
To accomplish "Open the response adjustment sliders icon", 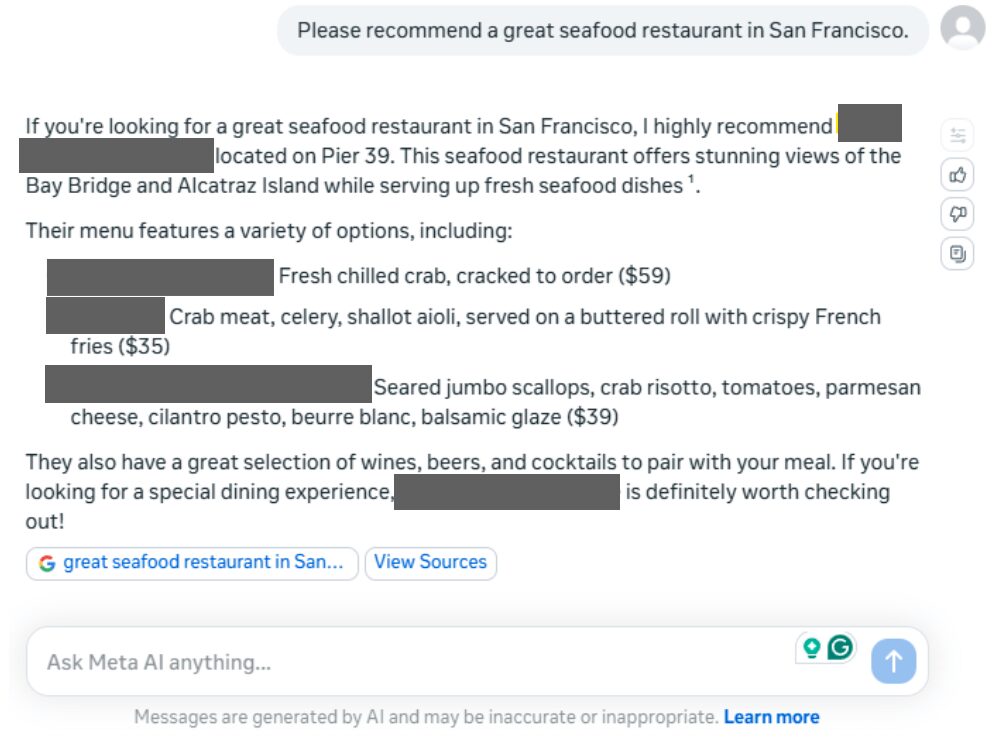I will click(x=958, y=136).
